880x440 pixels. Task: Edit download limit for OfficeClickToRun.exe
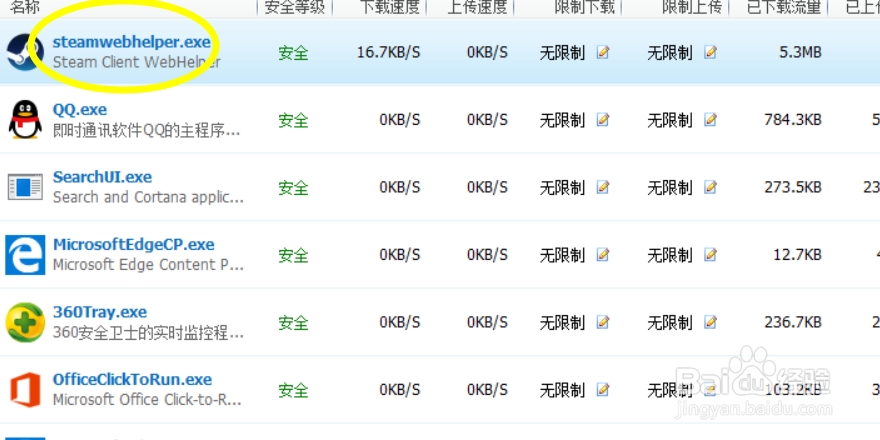pos(603,389)
